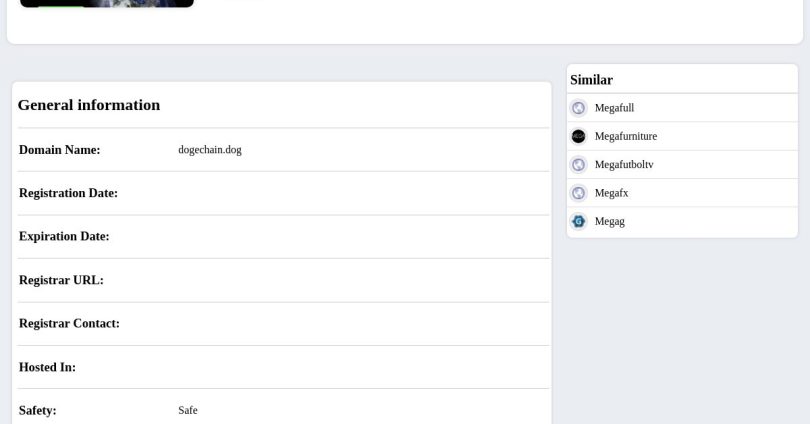Click the Similar panel heading
Image resolution: width=810 pixels, height=424 pixels.
click(591, 80)
